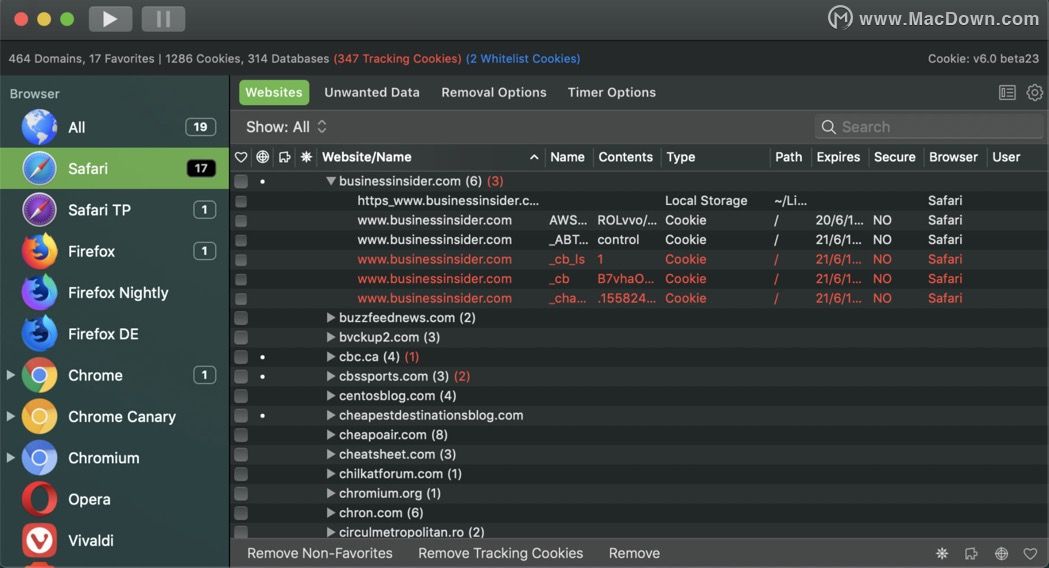Click the heart favorite icon in bottom bar
Screen dimensions: 1049x568
point(1030,553)
